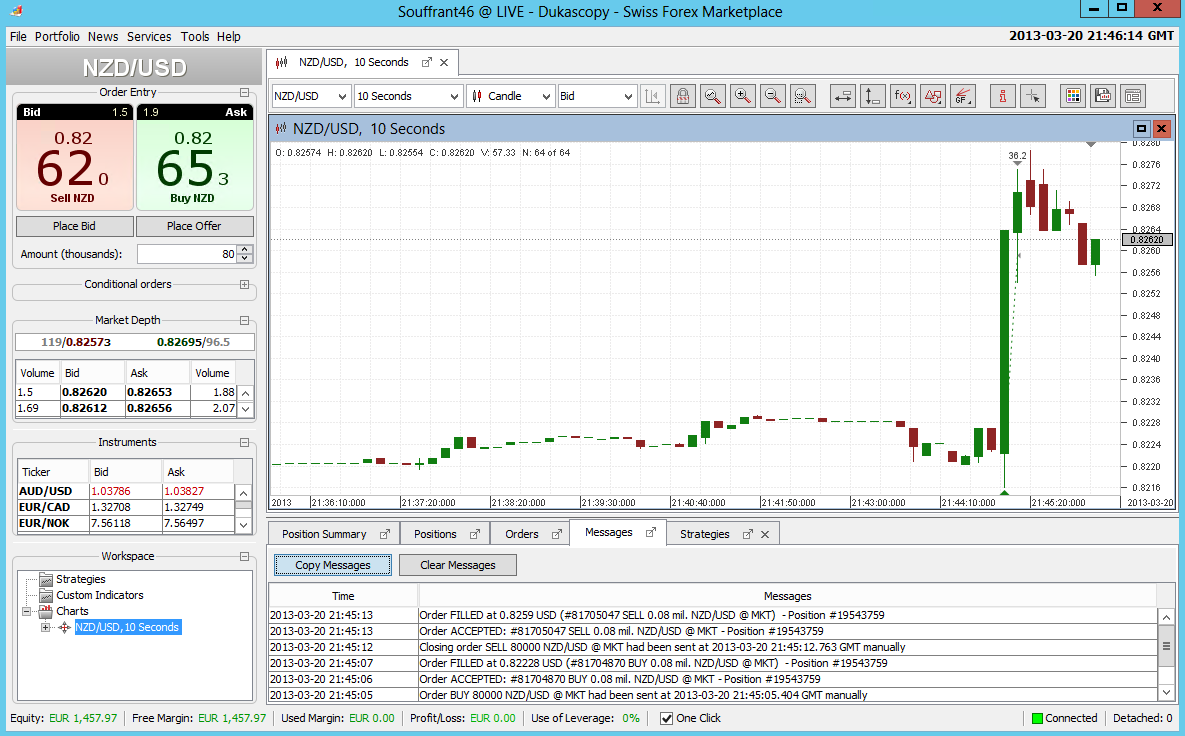Zoom in on the NZD/USD chart
Screen dimensions: 1185x736
pos(743,96)
